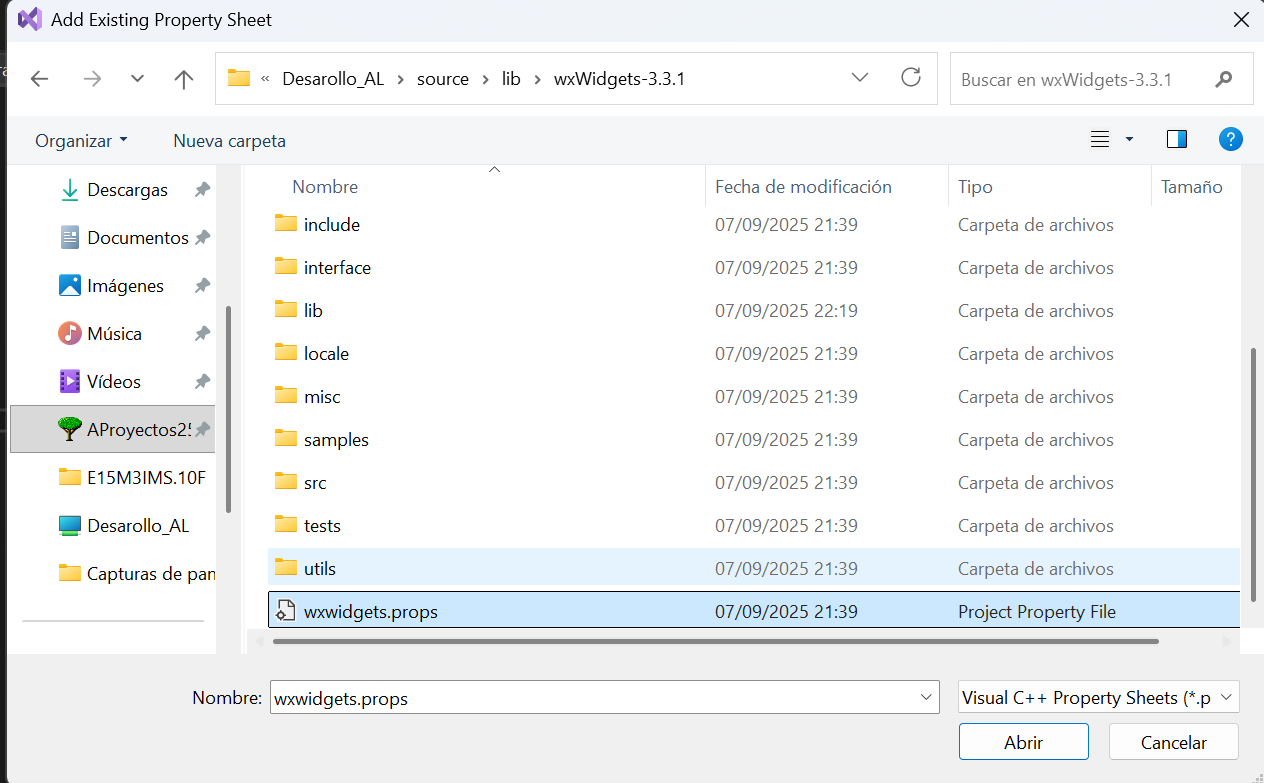Change the view layout icon
Viewport: 1264px width, 783px height.
[x=1100, y=140]
